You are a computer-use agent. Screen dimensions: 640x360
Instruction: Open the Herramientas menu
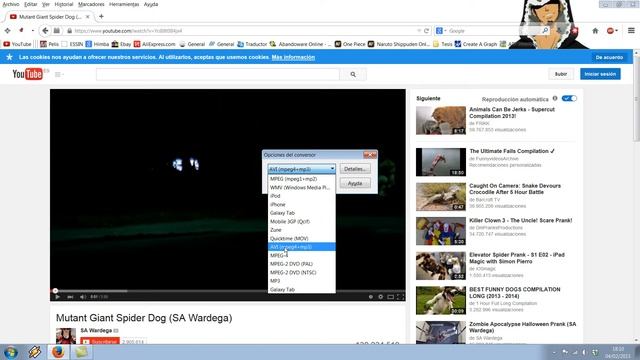[x=124, y=4]
